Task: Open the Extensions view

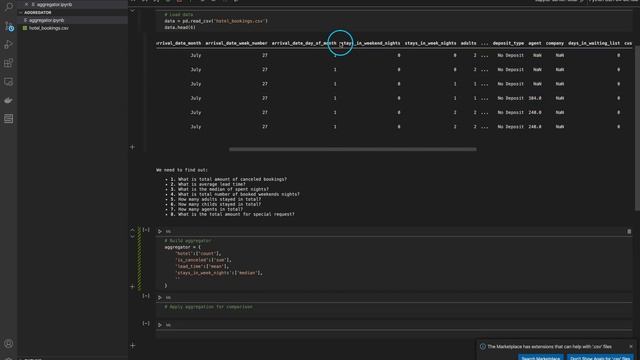Action: (8, 63)
